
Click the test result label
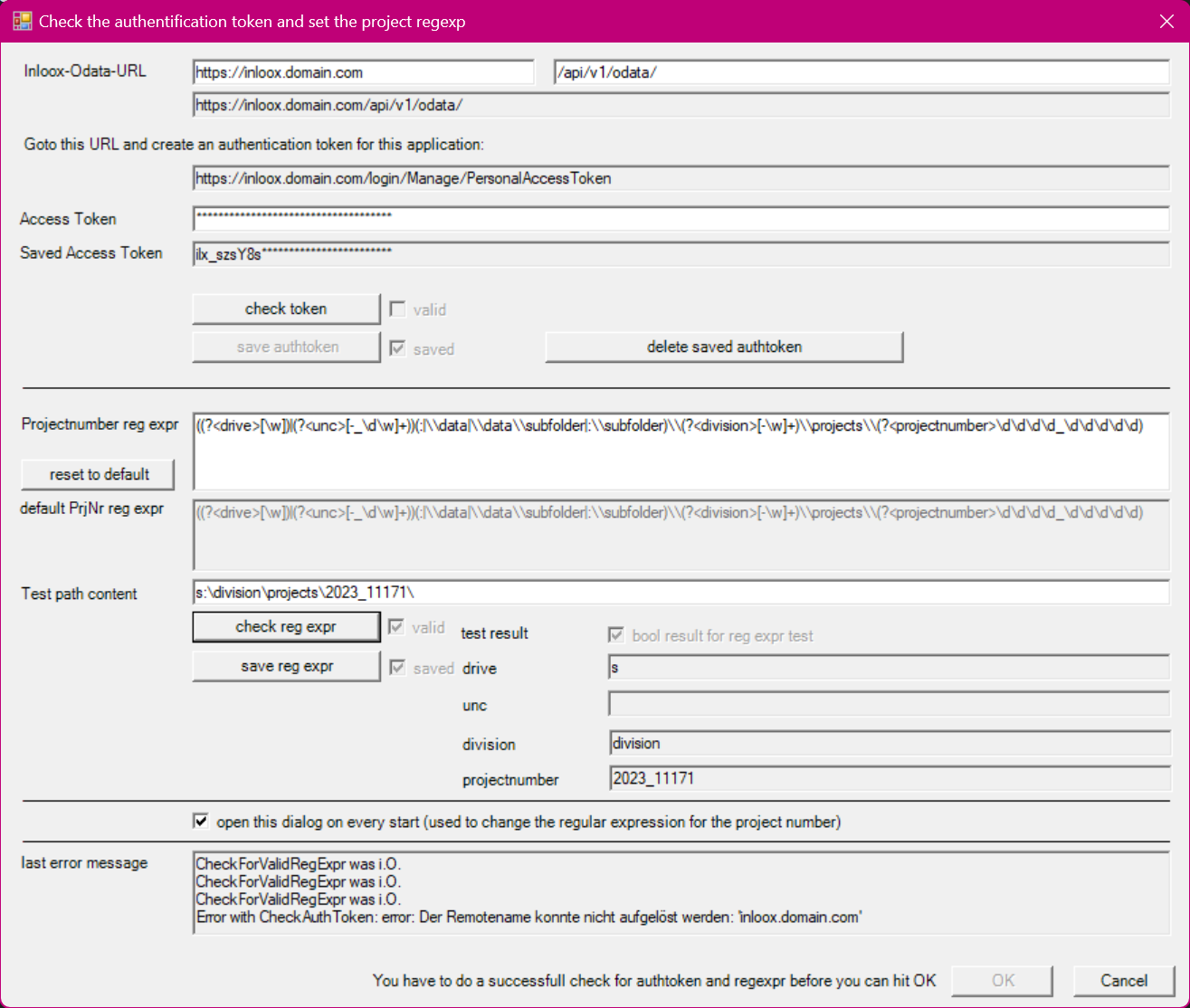494,633
